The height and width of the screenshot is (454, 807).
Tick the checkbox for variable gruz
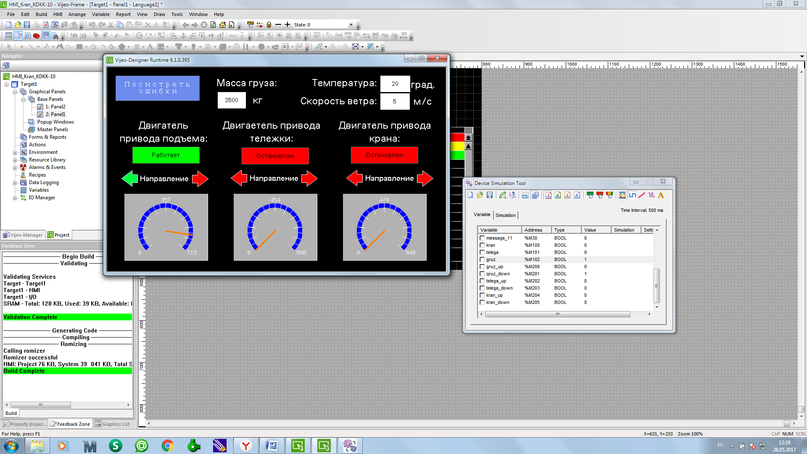(x=483, y=259)
